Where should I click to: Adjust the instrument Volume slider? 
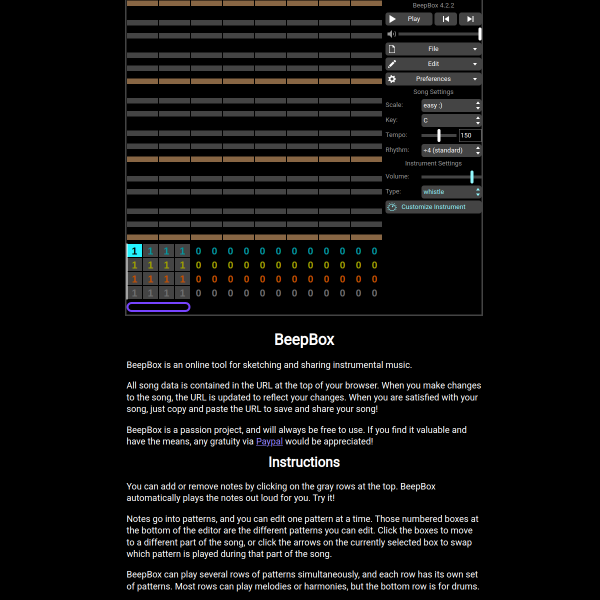coord(451,177)
